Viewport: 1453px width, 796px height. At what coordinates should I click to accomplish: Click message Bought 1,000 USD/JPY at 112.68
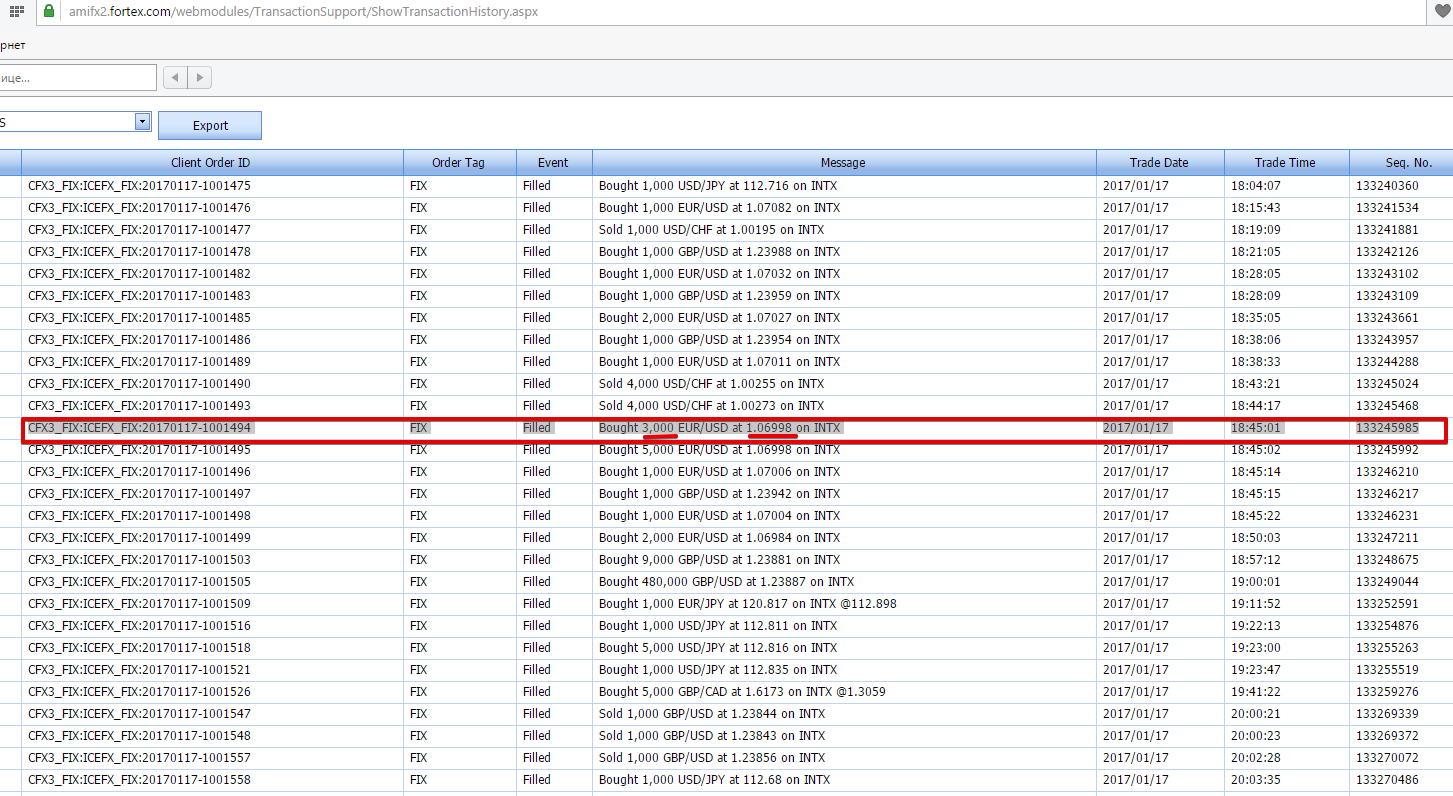714,780
